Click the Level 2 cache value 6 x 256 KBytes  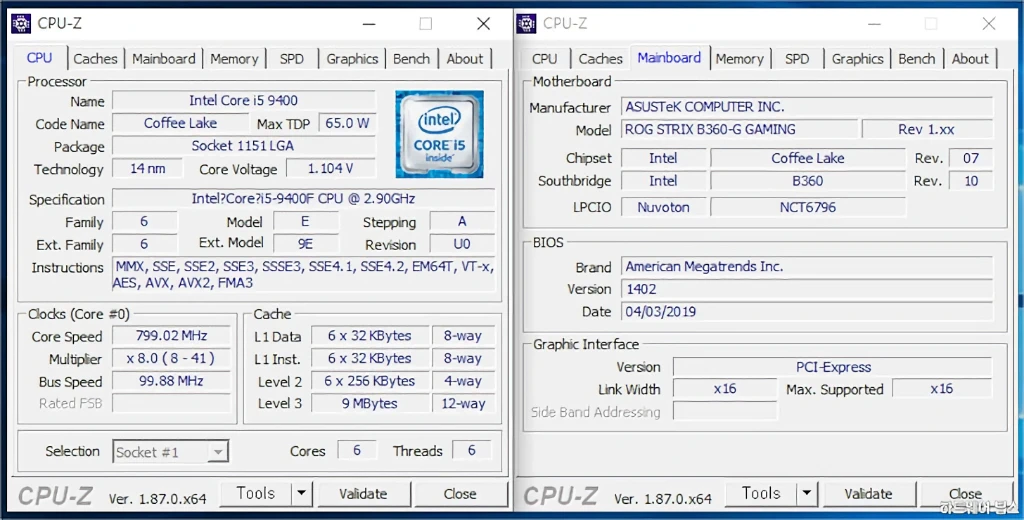[370, 381]
